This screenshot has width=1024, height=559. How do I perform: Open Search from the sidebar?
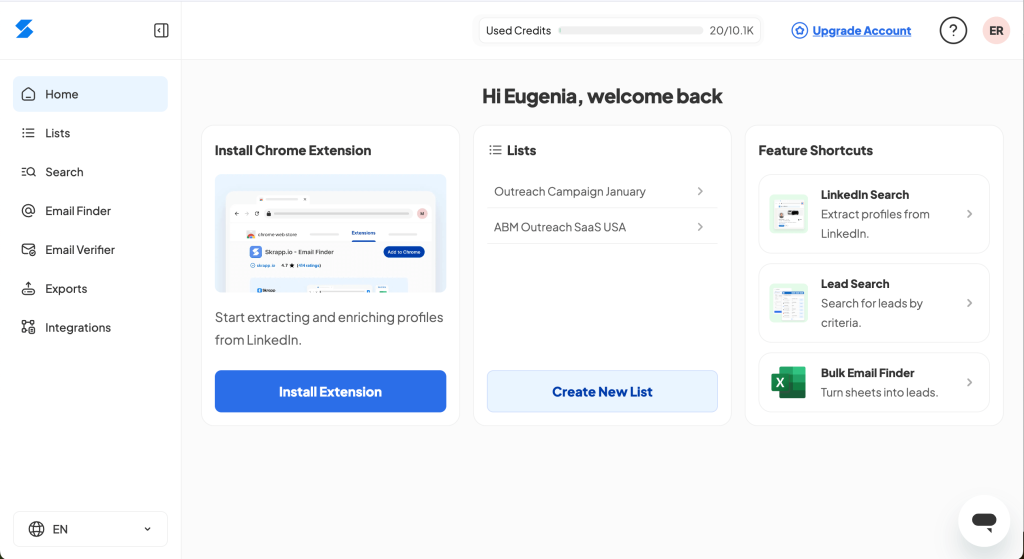(90, 172)
